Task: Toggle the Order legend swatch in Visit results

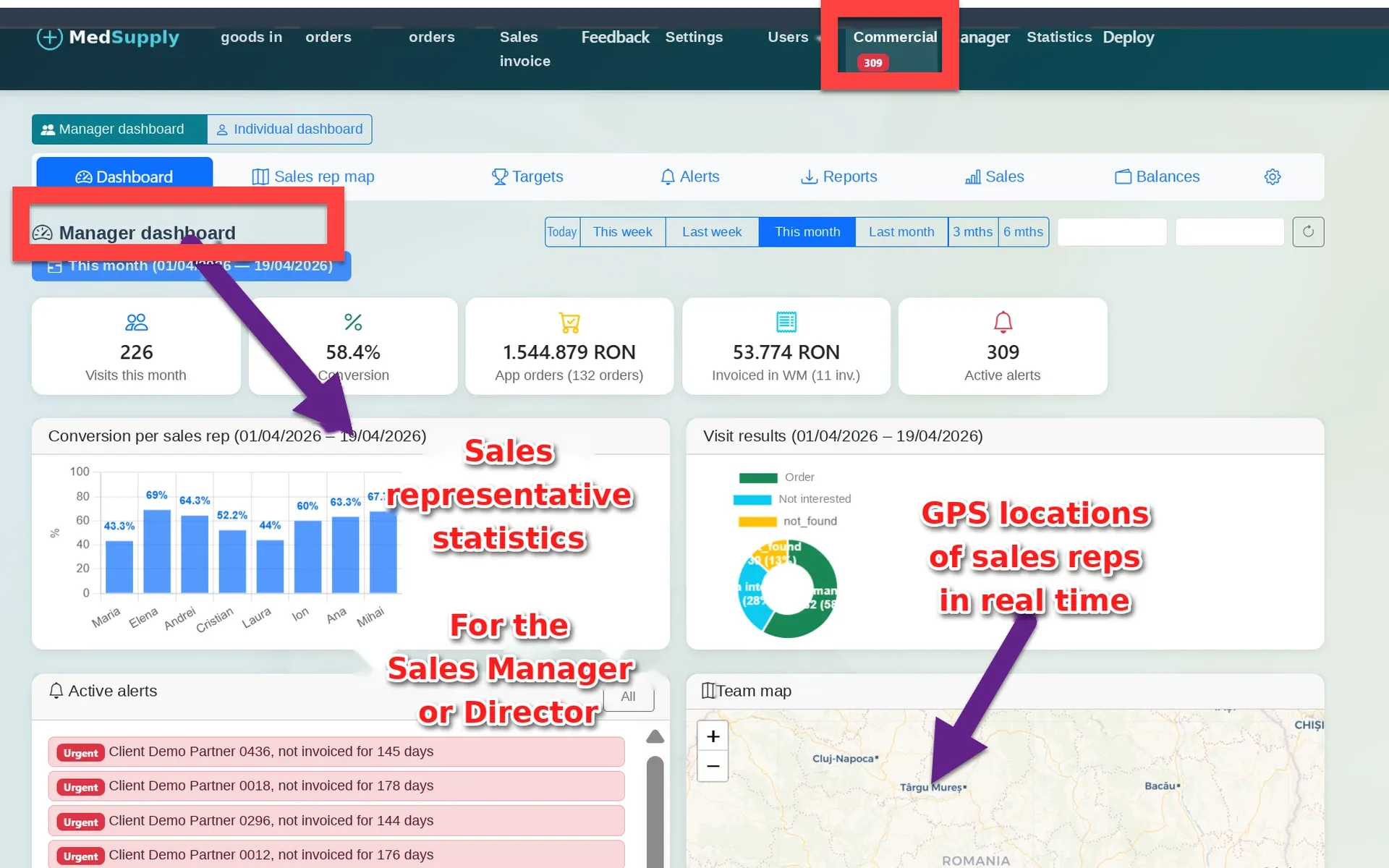Action: pyautogui.click(x=758, y=477)
